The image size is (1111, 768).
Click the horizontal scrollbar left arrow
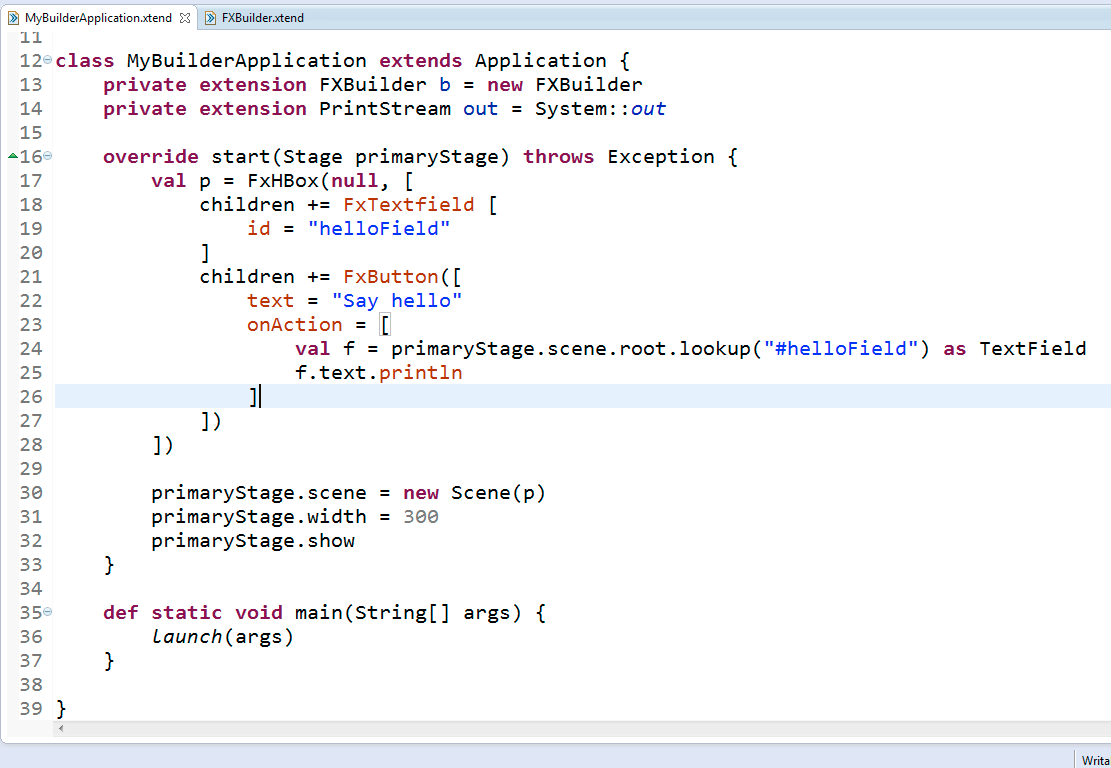(62, 729)
